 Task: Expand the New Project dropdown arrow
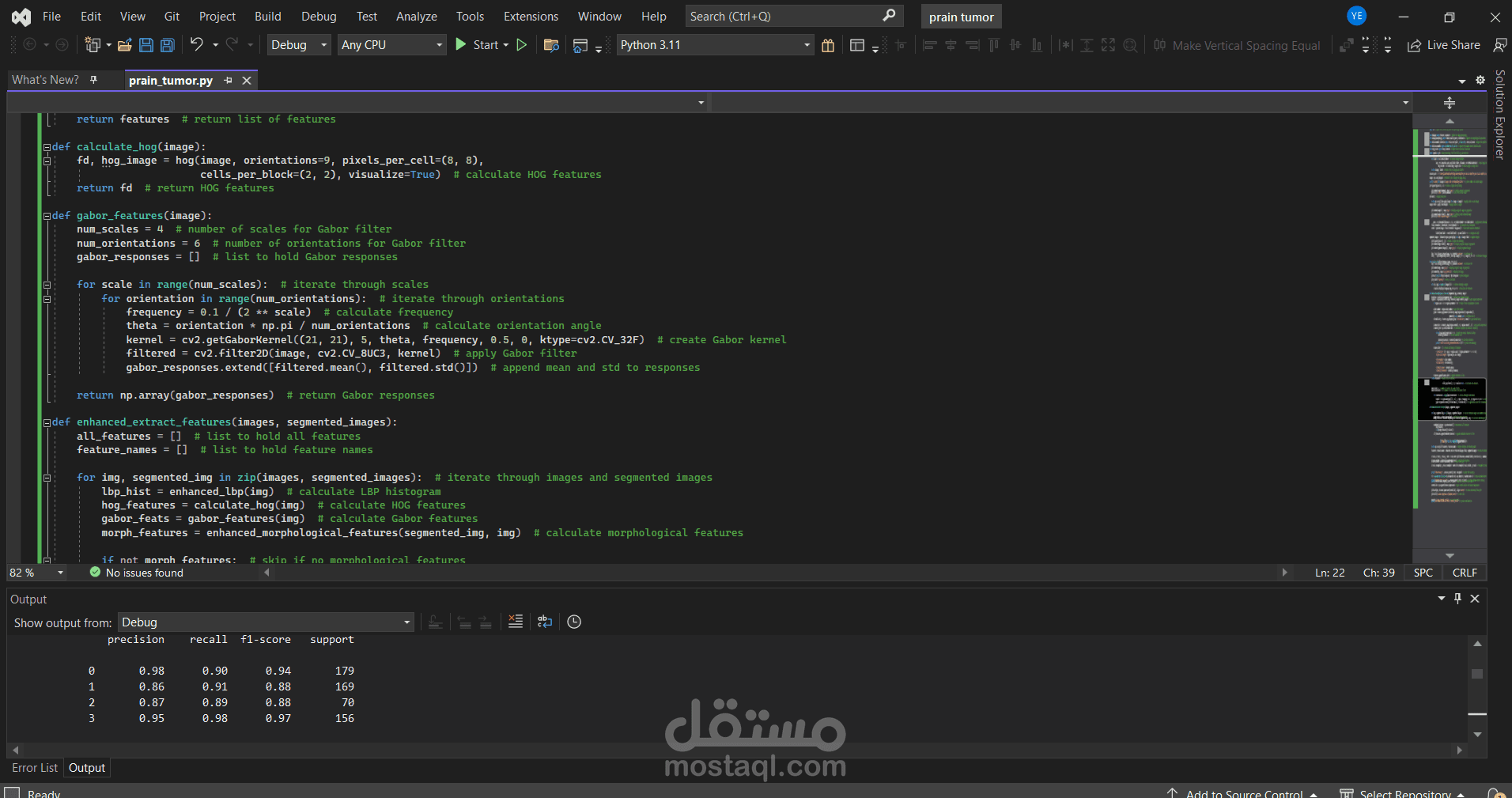(108, 45)
